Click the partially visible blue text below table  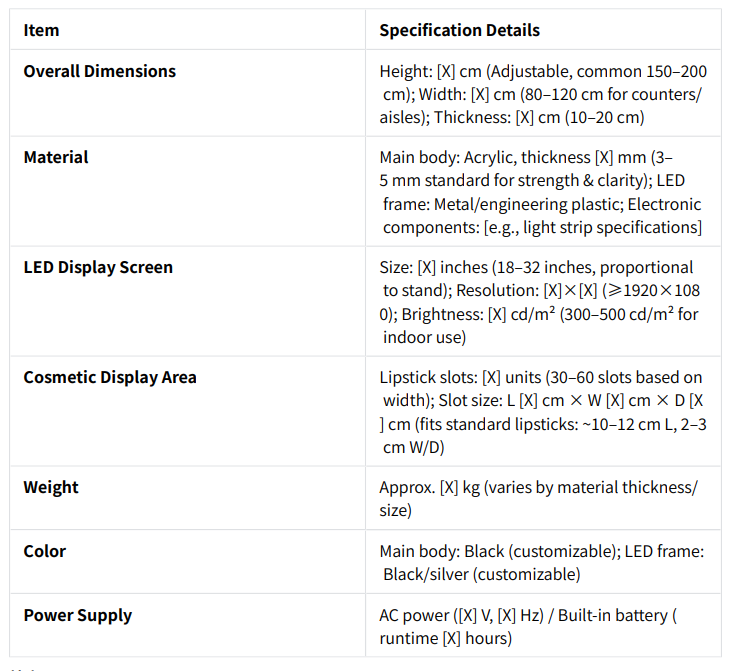pos(23,669)
